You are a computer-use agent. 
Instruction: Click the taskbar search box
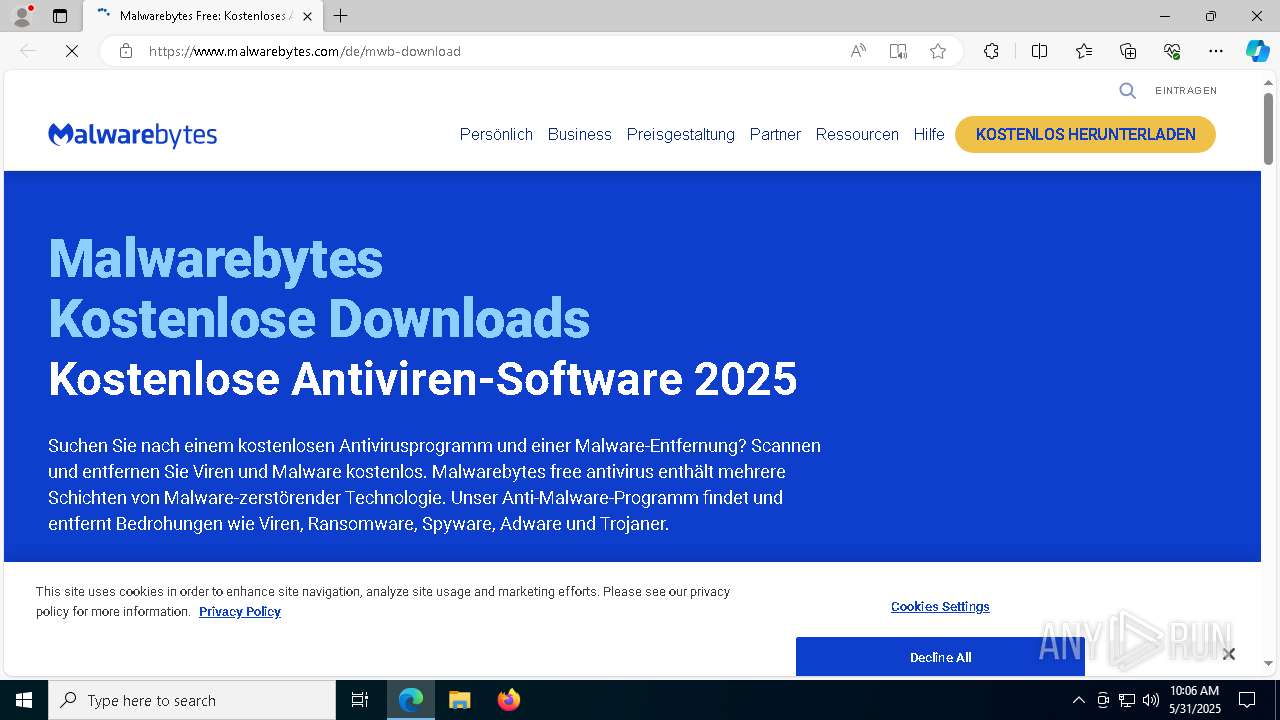(192, 700)
